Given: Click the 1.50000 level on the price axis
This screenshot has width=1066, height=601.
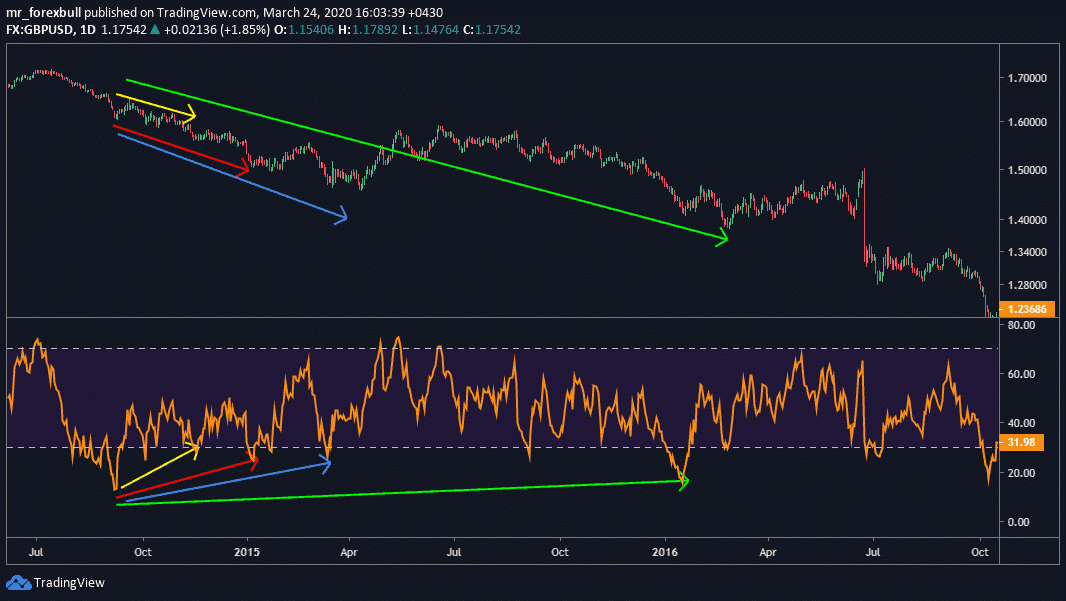Looking at the screenshot, I should (x=1030, y=170).
